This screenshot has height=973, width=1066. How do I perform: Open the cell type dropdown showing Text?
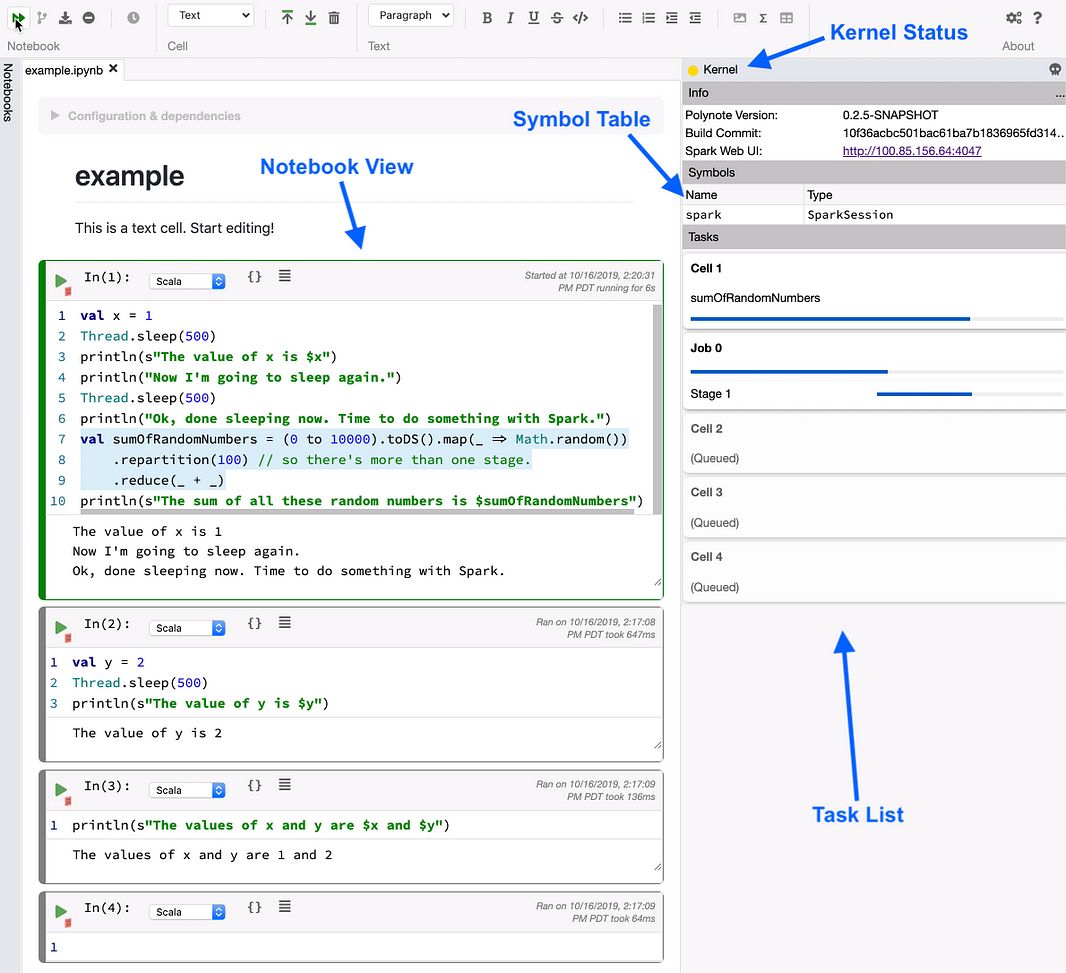click(x=211, y=16)
